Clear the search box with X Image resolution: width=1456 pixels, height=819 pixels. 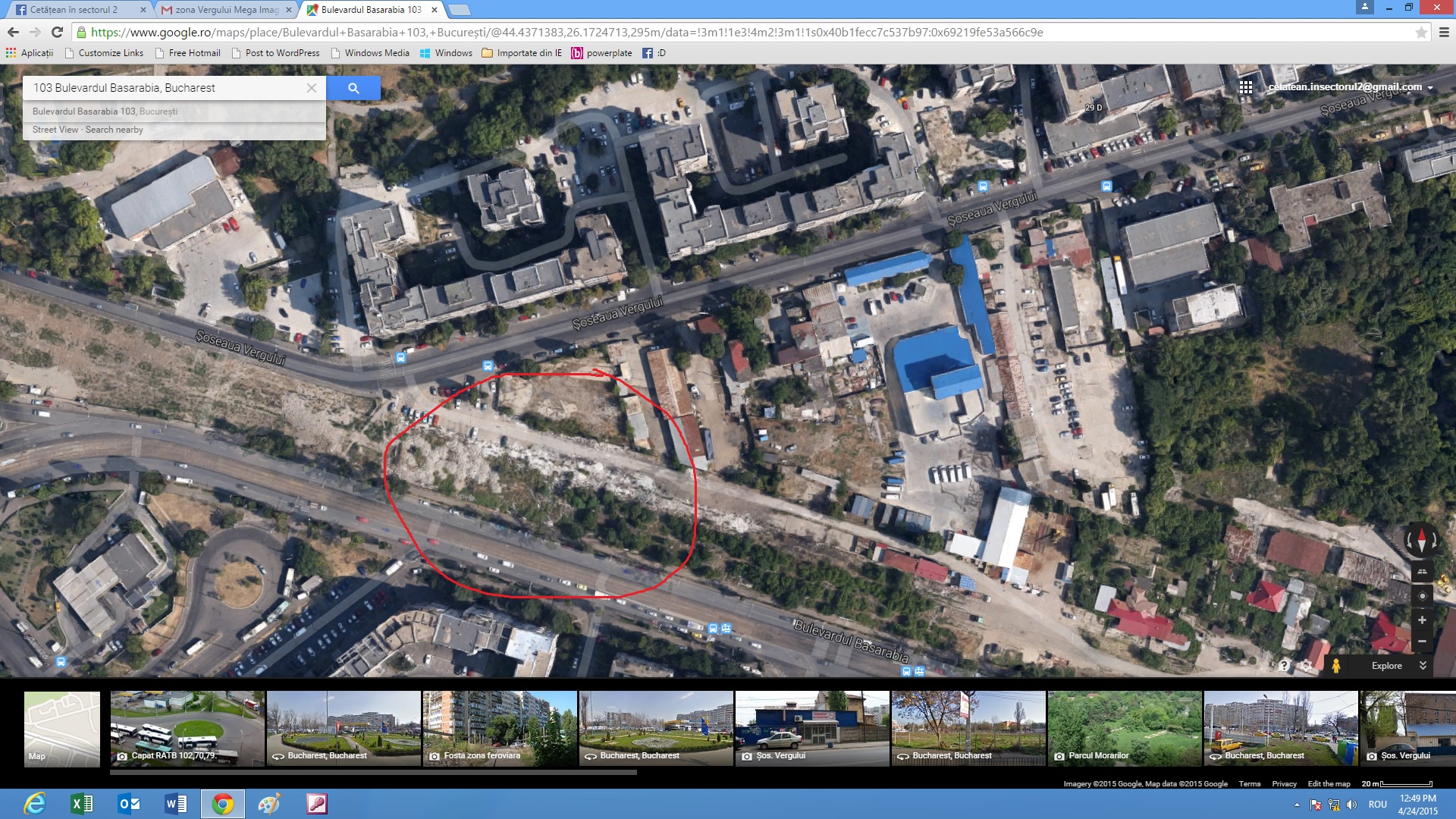click(312, 88)
